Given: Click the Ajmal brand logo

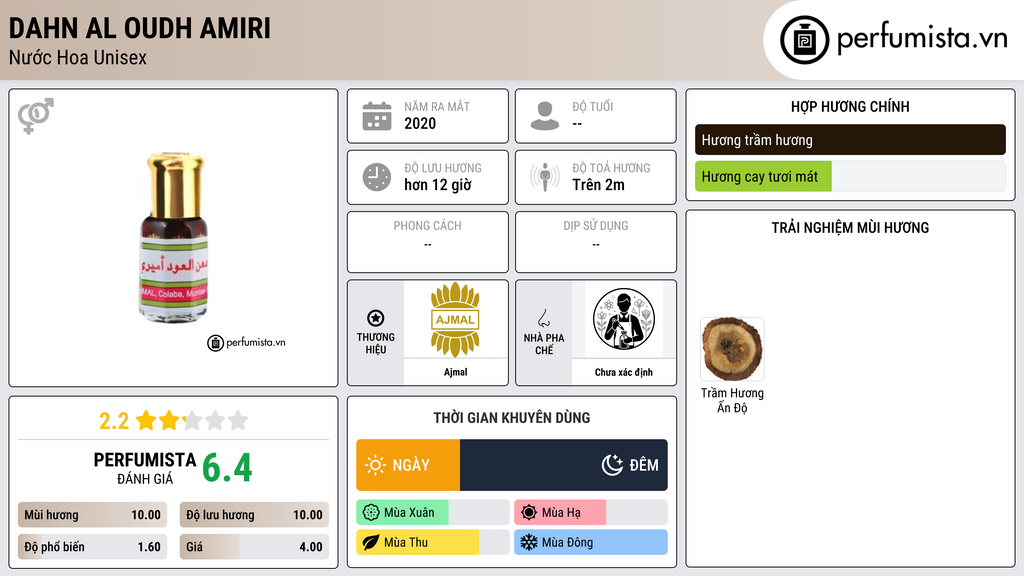Looking at the screenshot, I should tap(455, 319).
